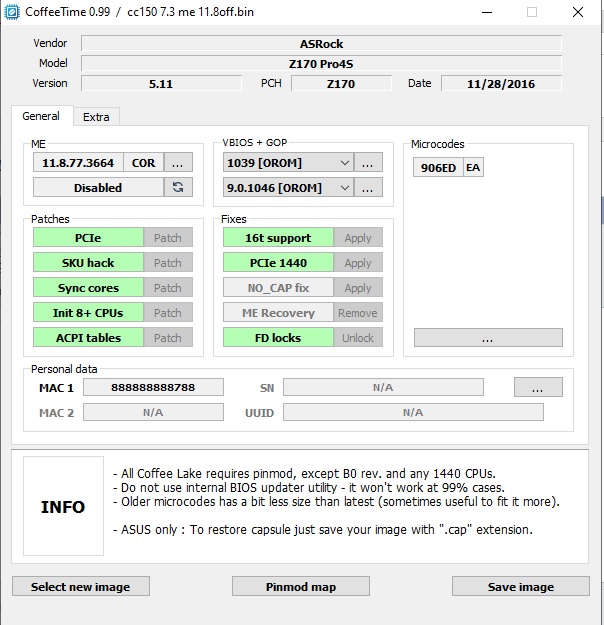This screenshot has height=625, width=604.
Task: Click the NO_CAP fix status label
Action: pyautogui.click(x=278, y=287)
